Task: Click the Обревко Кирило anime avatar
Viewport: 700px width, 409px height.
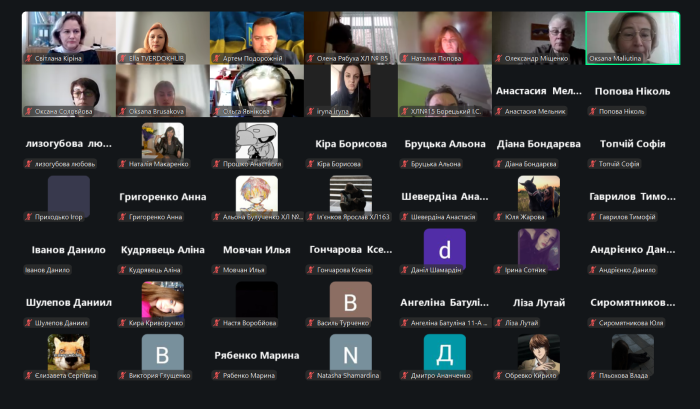Action: coord(538,352)
